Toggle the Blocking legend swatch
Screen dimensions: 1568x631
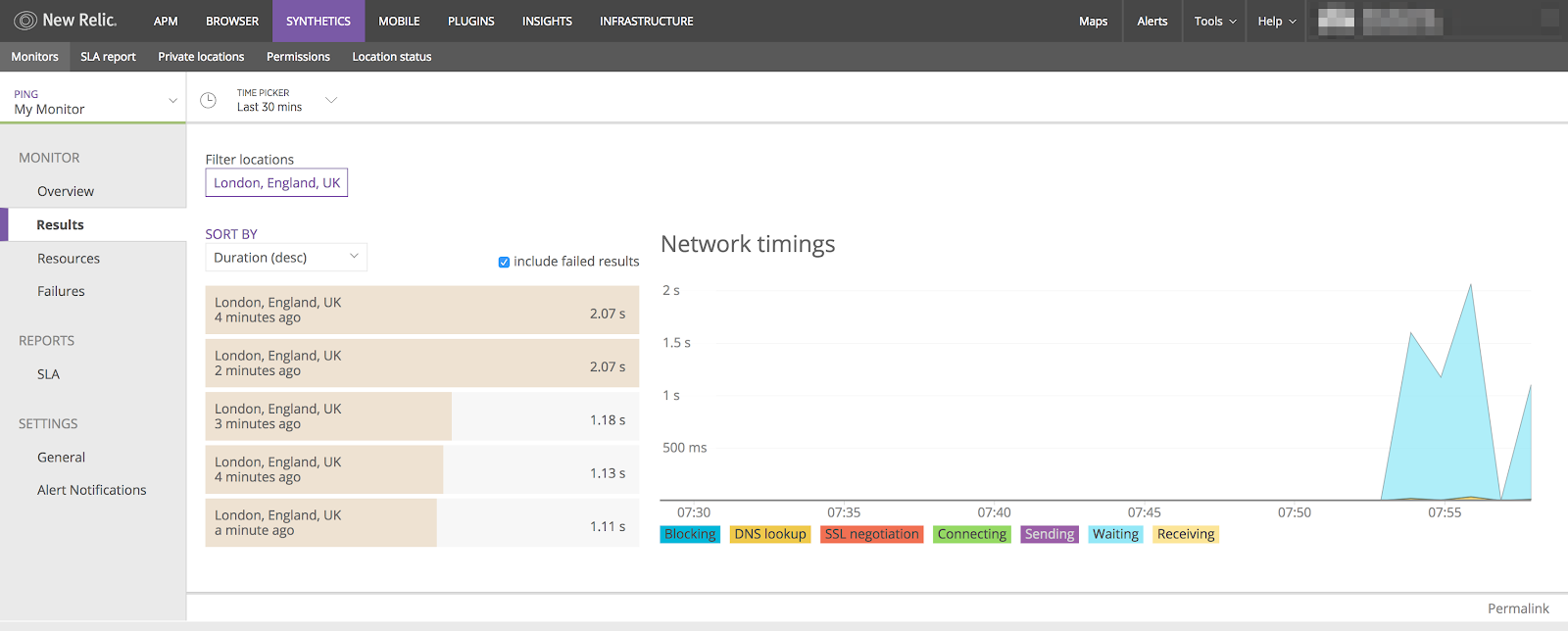(x=690, y=534)
